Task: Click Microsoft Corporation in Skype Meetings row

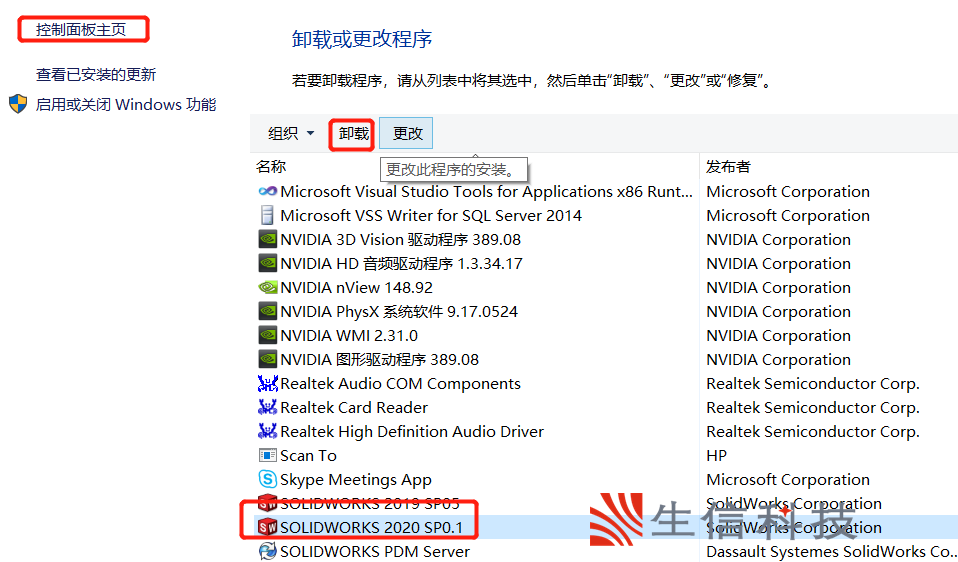Action: tap(788, 480)
